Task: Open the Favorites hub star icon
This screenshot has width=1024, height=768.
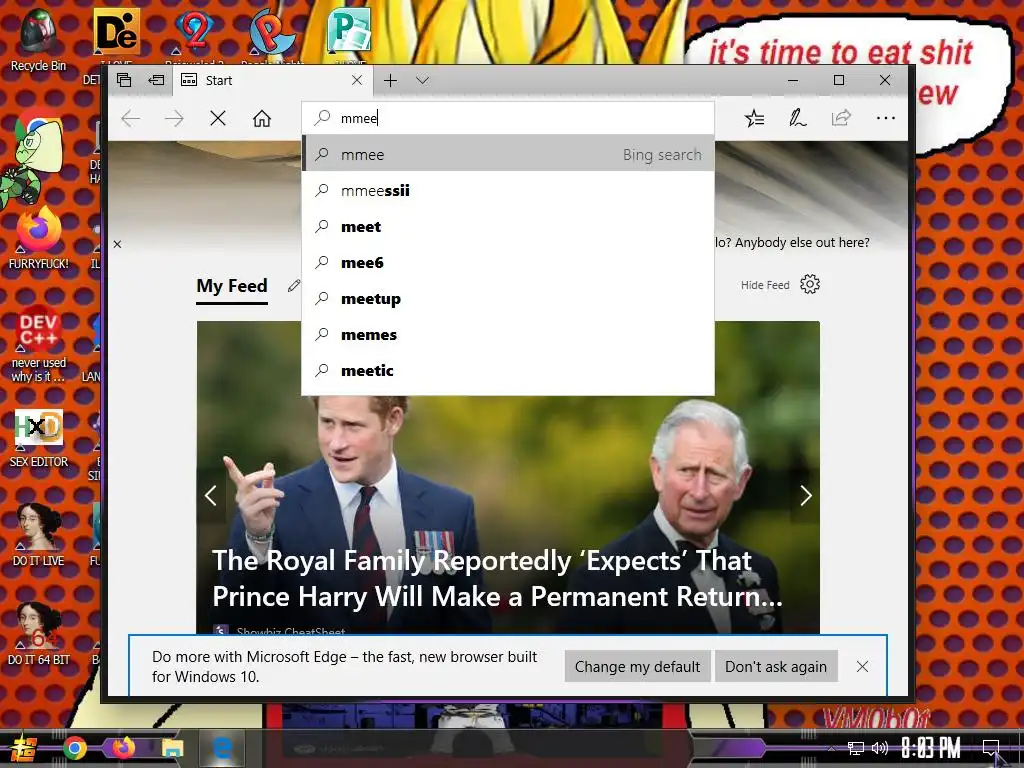Action: tap(754, 118)
